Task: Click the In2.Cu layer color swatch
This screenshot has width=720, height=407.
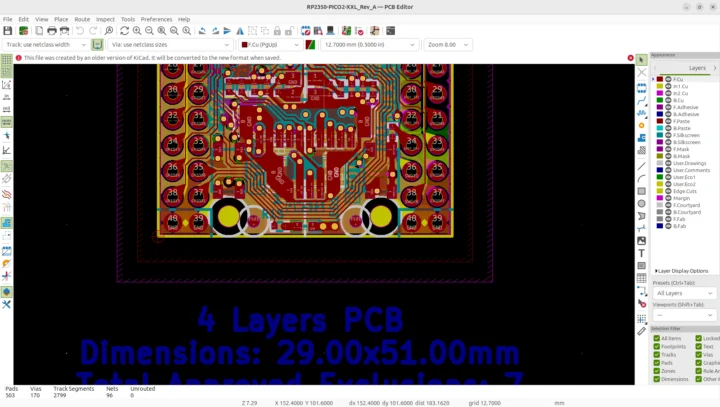Action: (x=660, y=93)
